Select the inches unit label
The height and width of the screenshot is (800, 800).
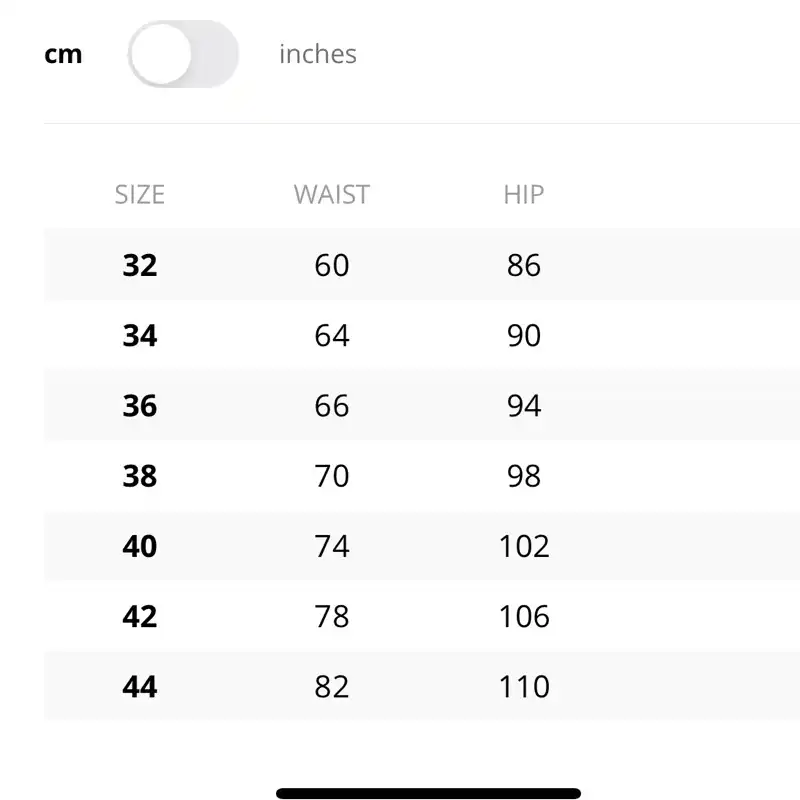pyautogui.click(x=317, y=54)
